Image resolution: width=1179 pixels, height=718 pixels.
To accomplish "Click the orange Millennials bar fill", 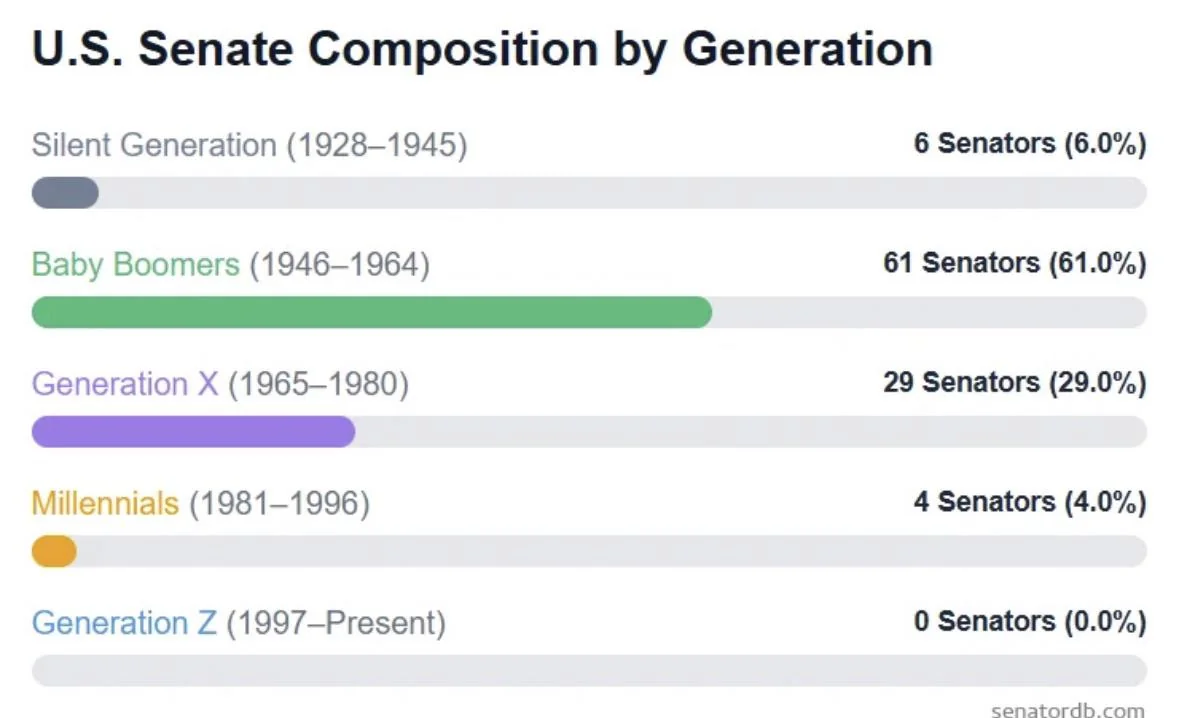I will [x=54, y=551].
